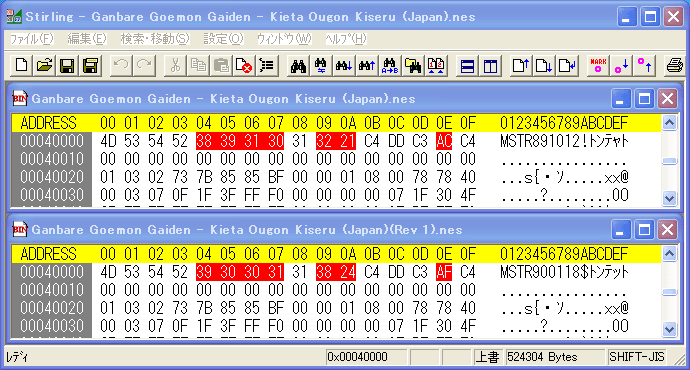
Task: Click highlighted byte 24 in Rev 1 window
Action: pyautogui.click(x=348, y=272)
